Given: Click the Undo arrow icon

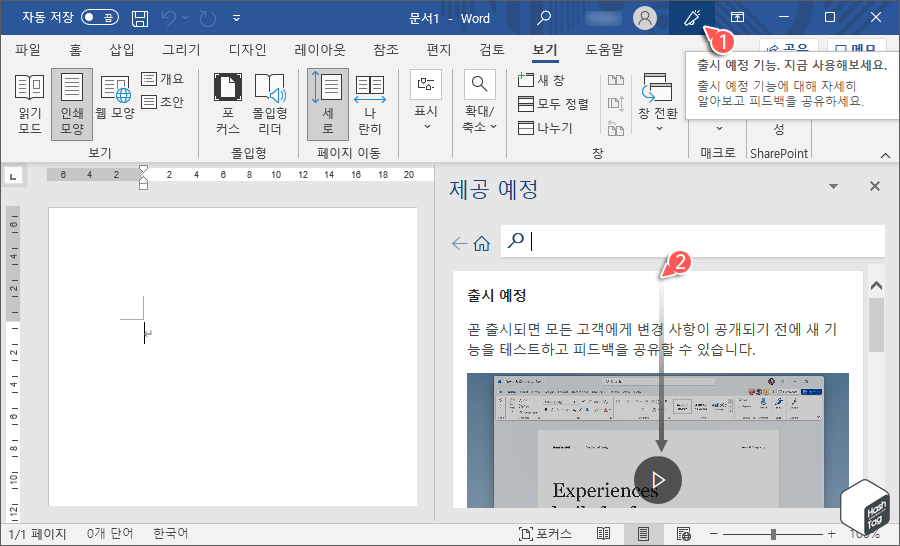Looking at the screenshot, I should [169, 18].
